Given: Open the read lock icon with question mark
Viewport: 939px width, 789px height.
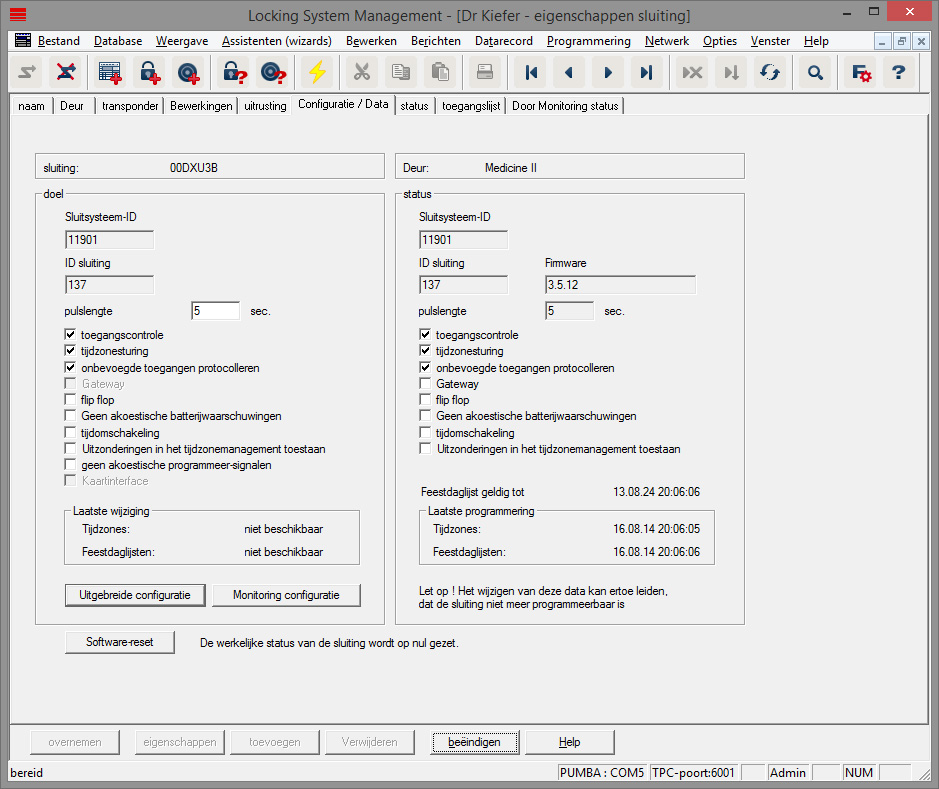Looking at the screenshot, I should click(x=231, y=72).
